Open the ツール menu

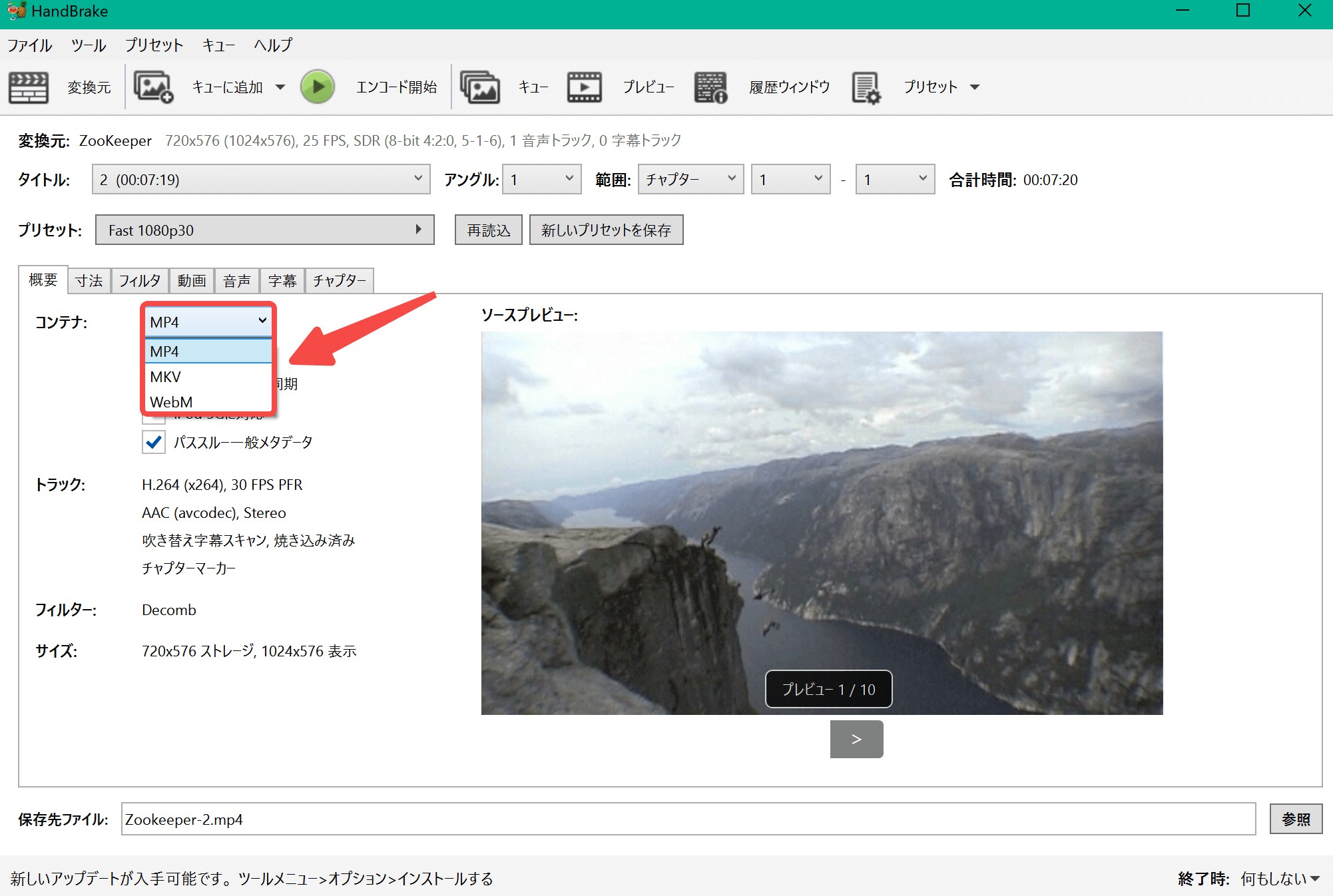coord(89,45)
